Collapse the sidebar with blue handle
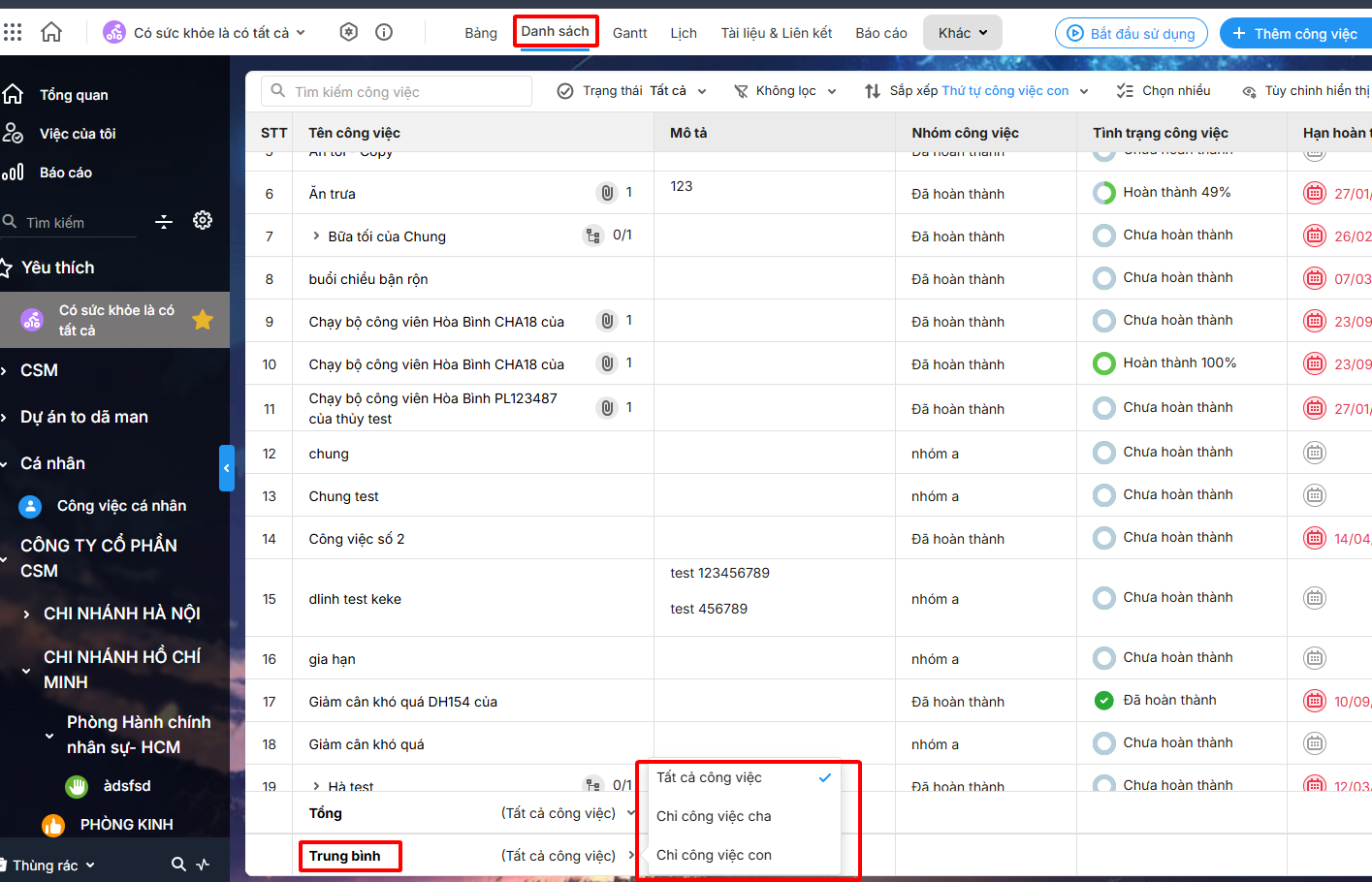 tap(227, 468)
